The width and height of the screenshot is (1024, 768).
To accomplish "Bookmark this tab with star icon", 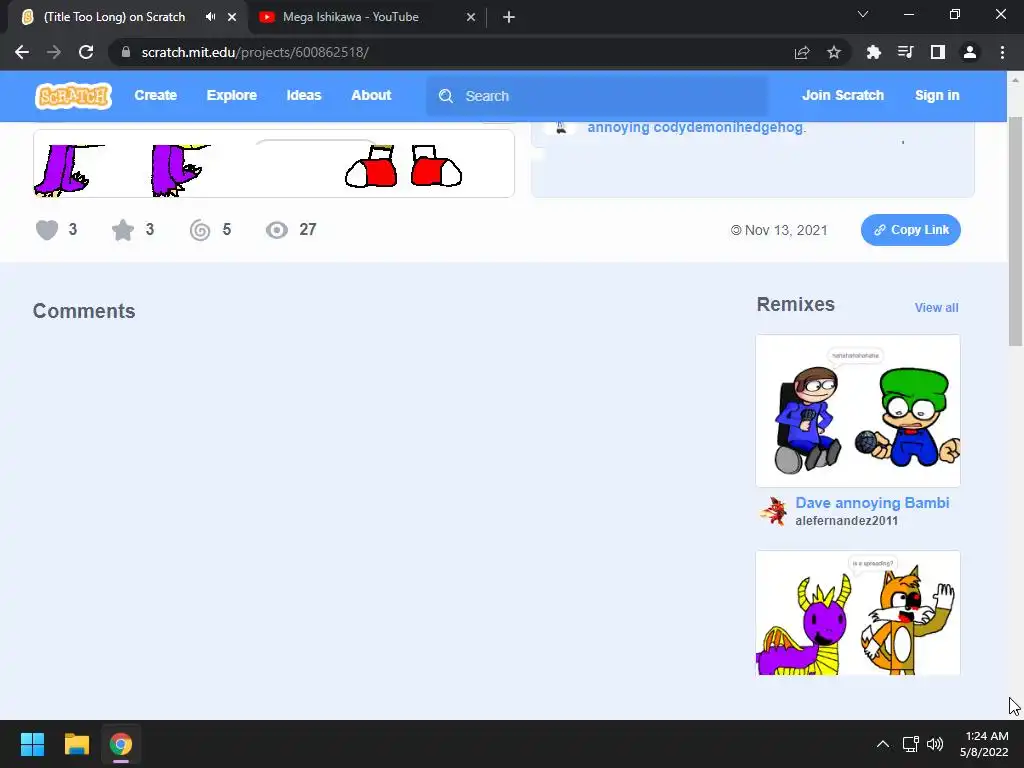I will (834, 52).
